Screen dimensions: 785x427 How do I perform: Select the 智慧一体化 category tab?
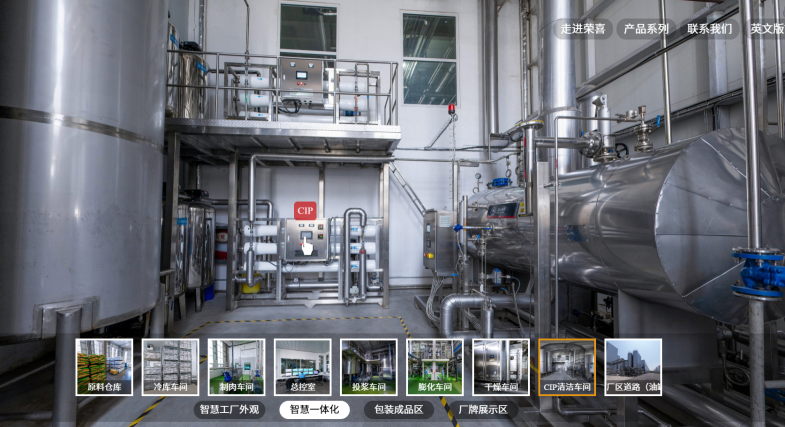[x=314, y=410]
